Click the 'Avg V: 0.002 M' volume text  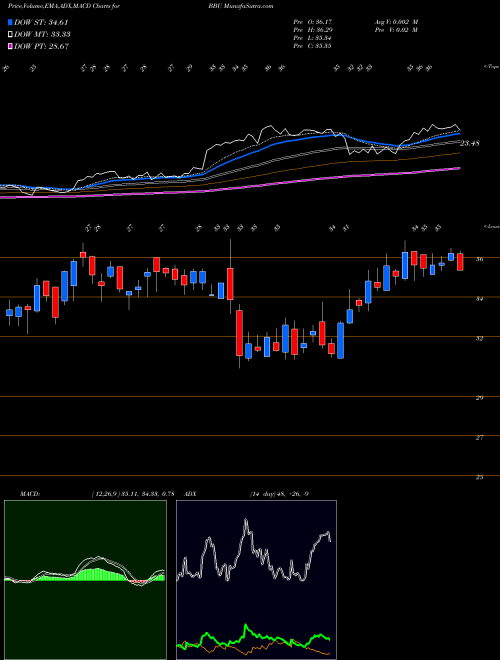tap(395, 21)
